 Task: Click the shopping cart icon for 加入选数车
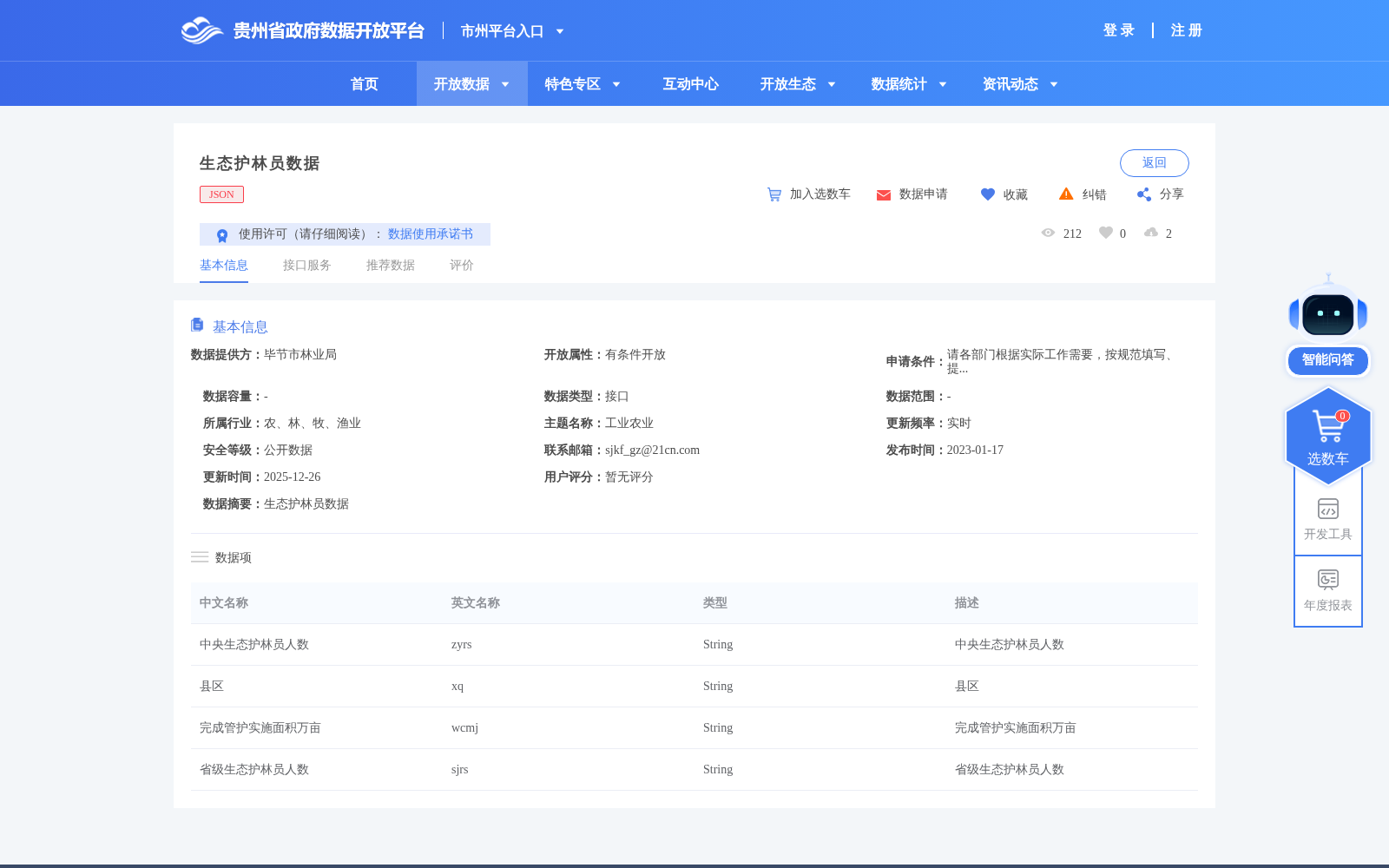[x=774, y=194]
